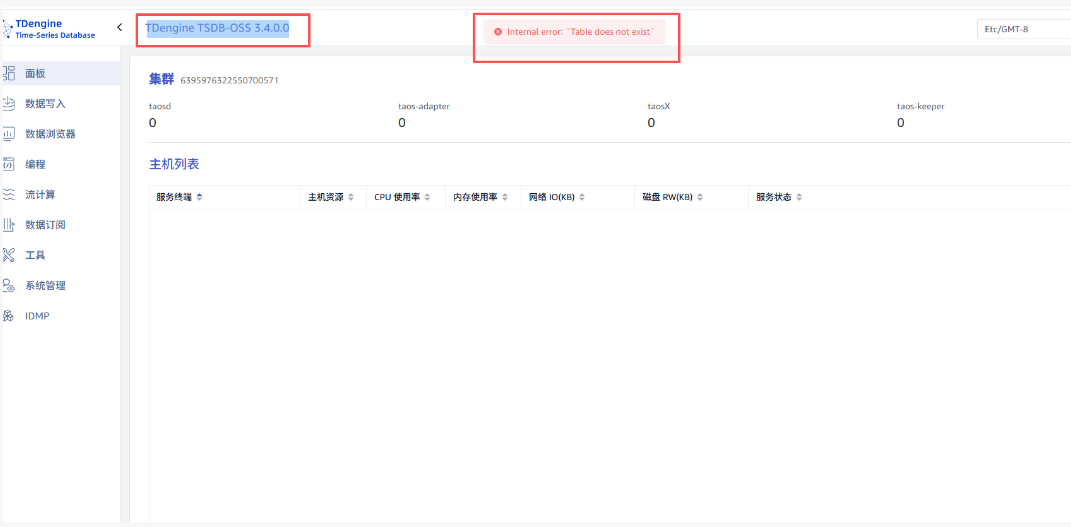Click the 磁盘 RW(KB) column header
The width and height of the screenshot is (1071, 527).
(667, 197)
